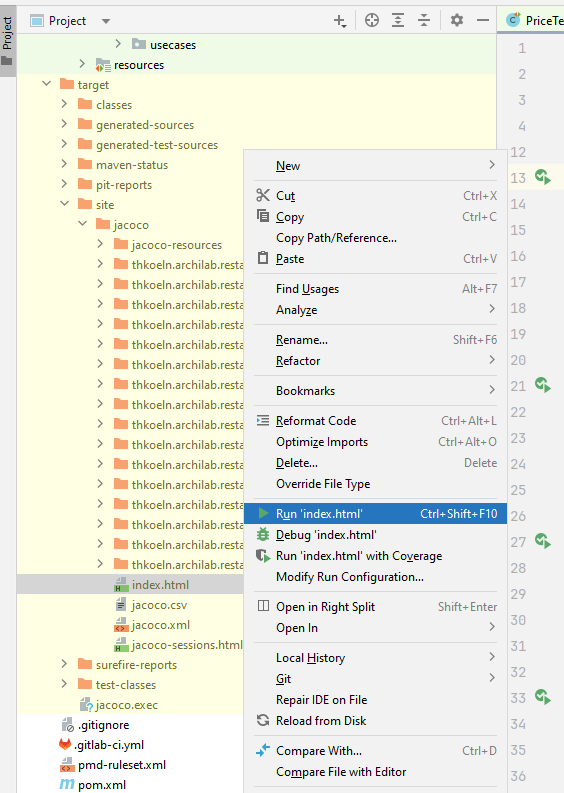The height and width of the screenshot is (793, 564).
Task: Collapse the target folder
Action: click(47, 84)
